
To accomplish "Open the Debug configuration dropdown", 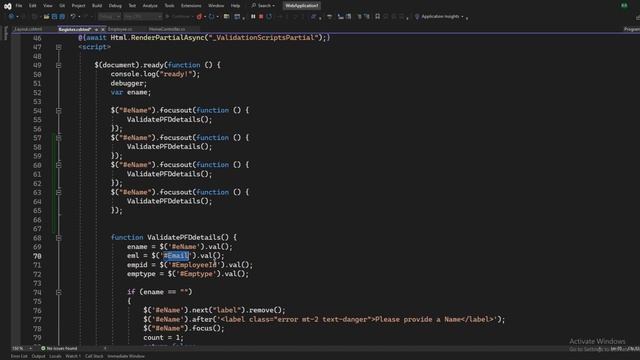I will (x=109, y=17).
